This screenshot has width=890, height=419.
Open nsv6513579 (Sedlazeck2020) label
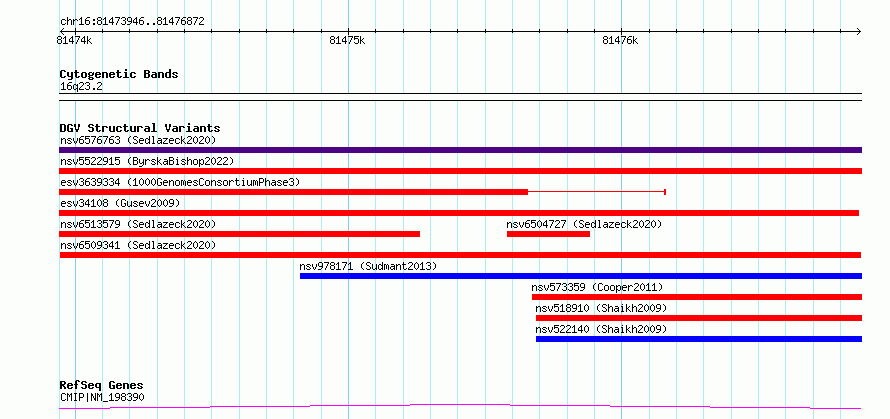138,224
